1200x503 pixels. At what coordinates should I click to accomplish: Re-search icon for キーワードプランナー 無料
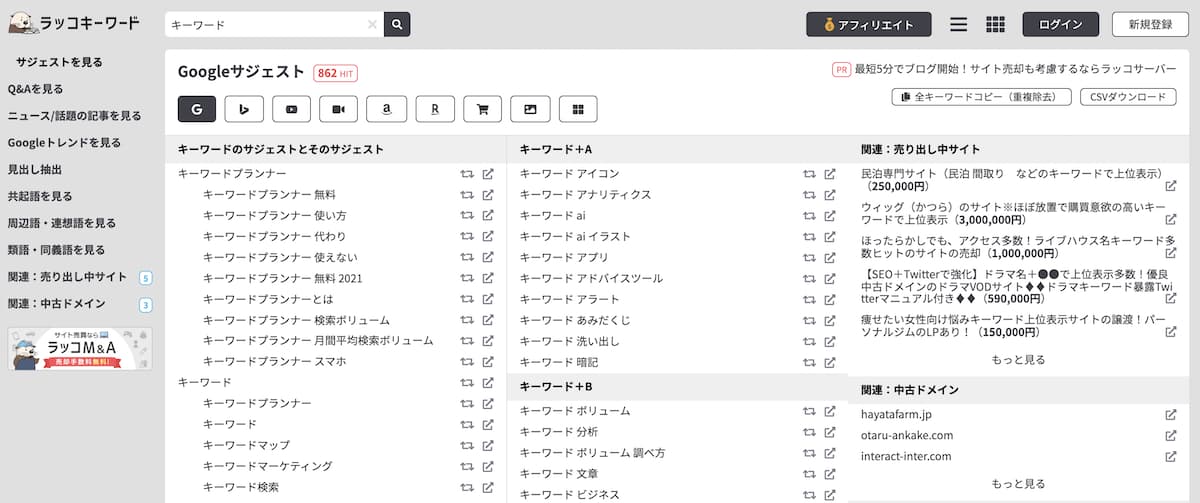click(467, 194)
